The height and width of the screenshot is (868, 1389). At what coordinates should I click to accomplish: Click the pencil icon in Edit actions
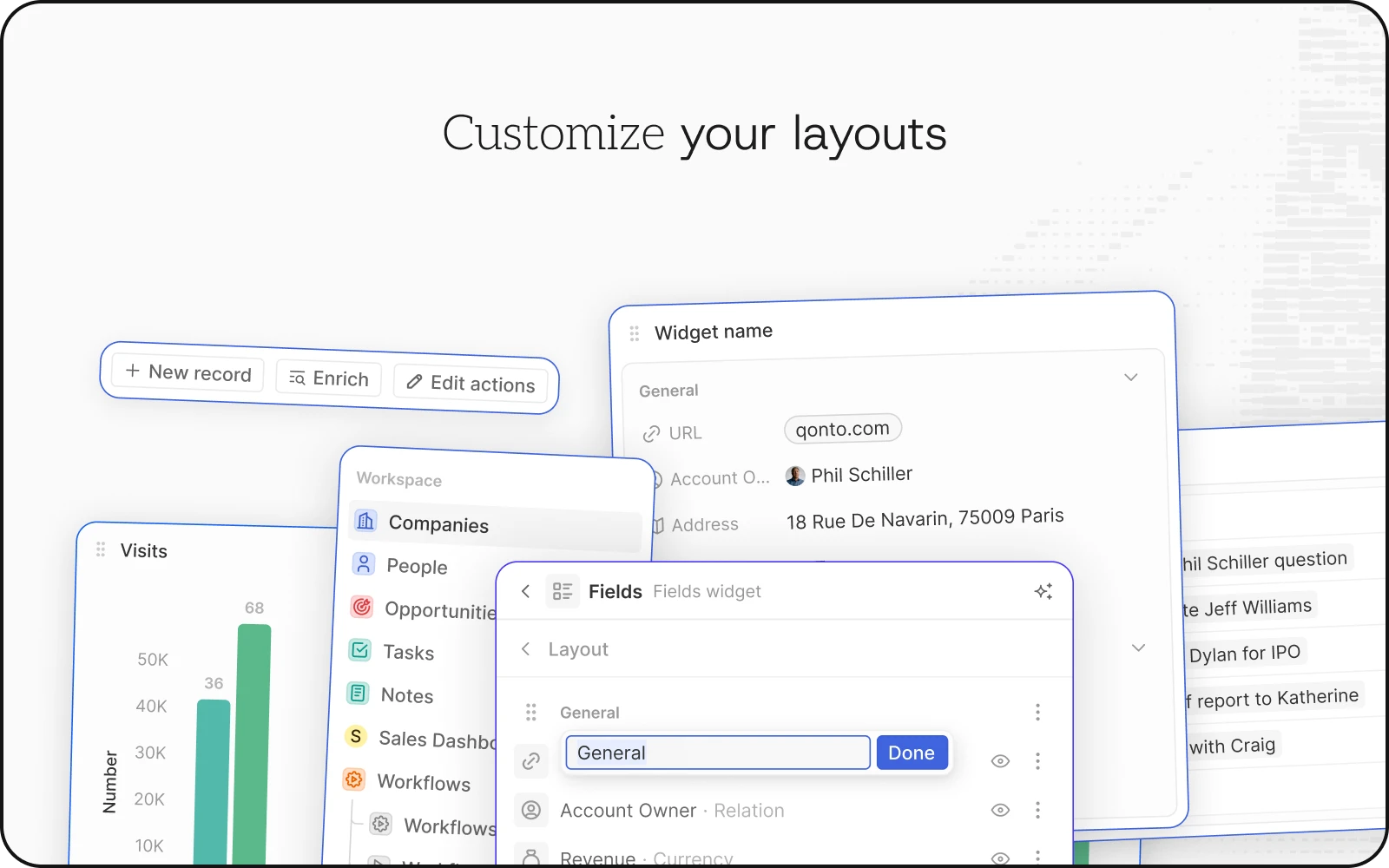coord(414,382)
